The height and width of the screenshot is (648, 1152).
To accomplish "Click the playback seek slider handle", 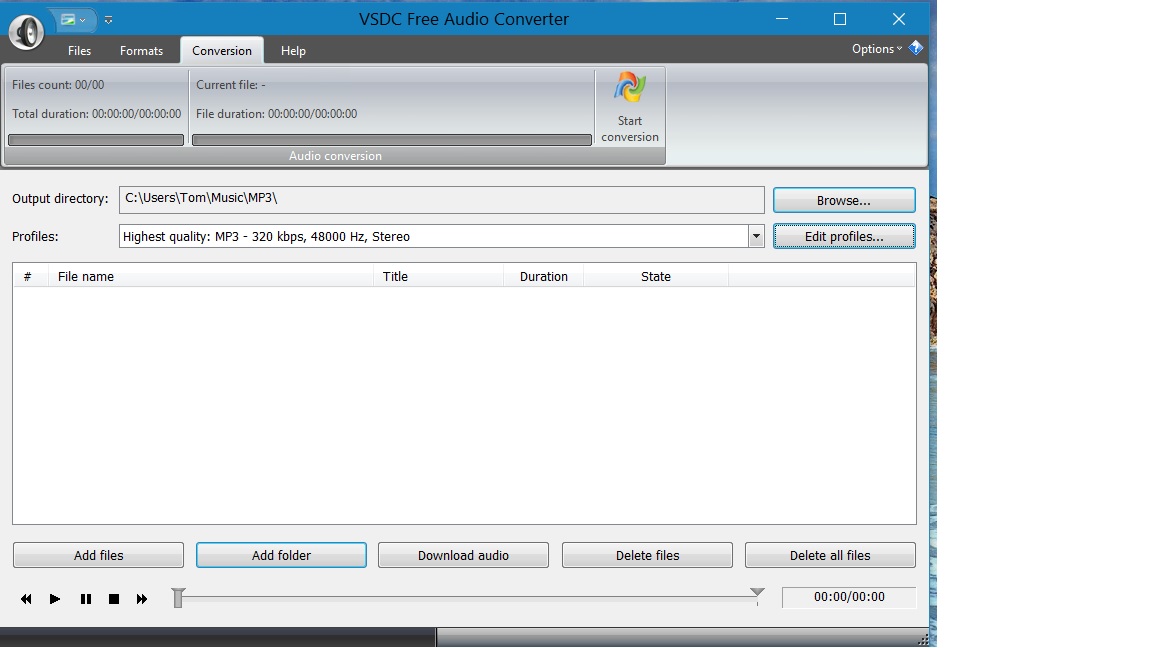I will click(x=178, y=598).
